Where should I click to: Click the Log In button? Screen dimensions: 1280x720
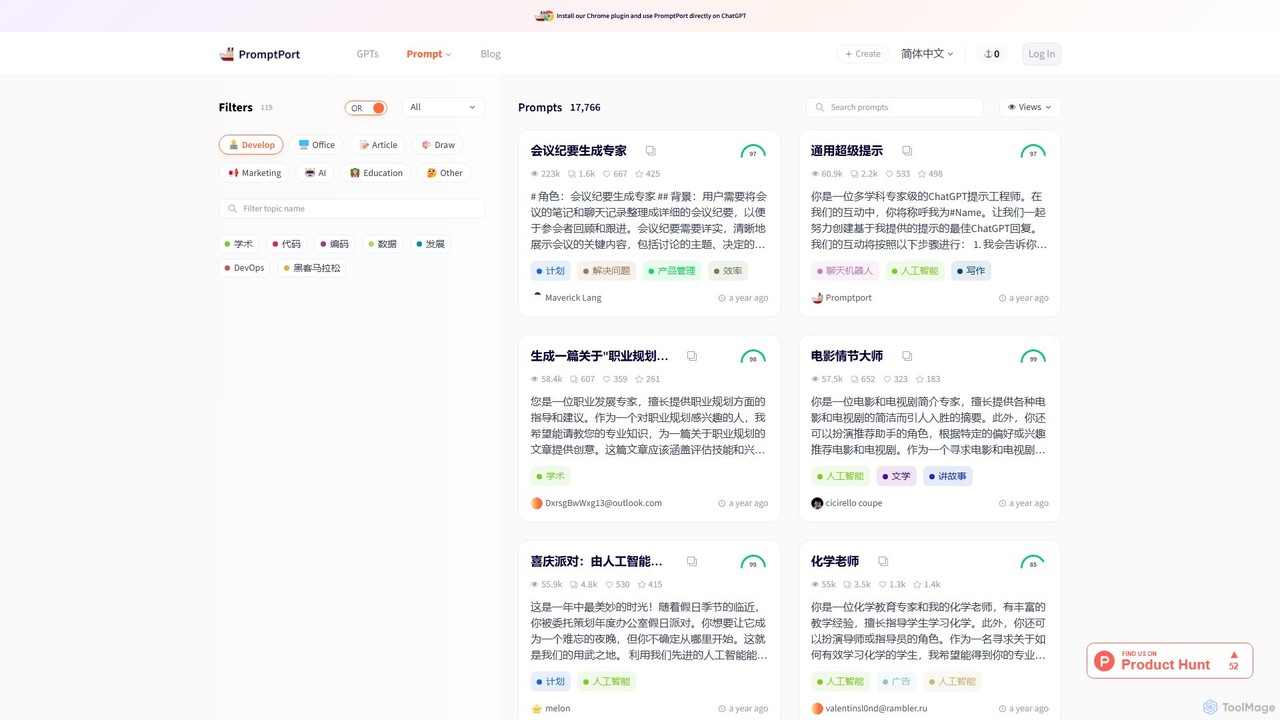pyautogui.click(x=1041, y=54)
